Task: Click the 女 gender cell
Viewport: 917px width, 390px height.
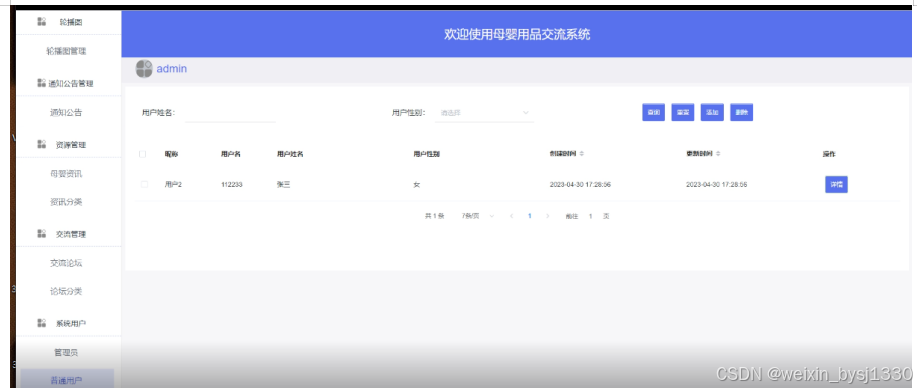Action: pyautogui.click(x=416, y=184)
